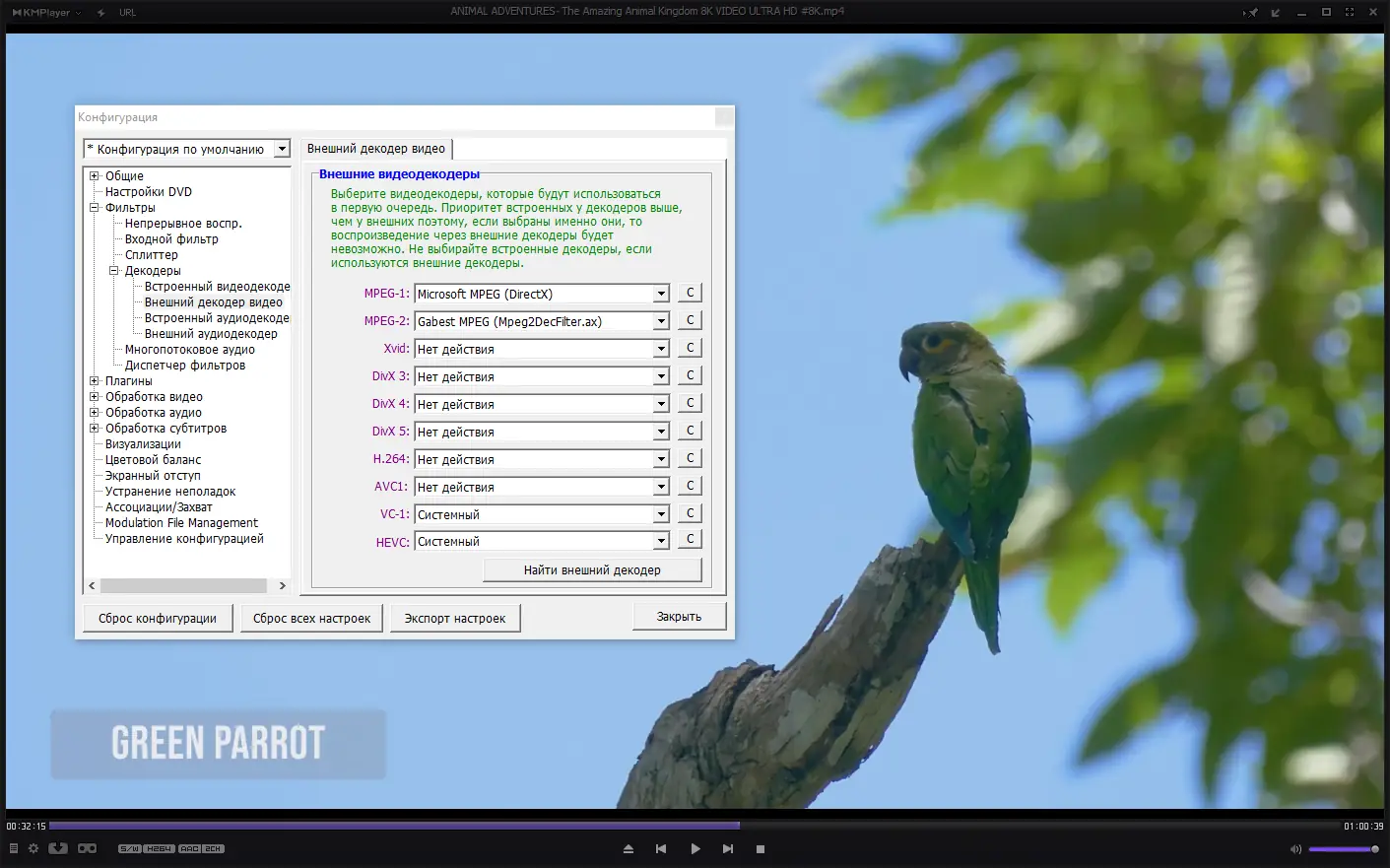Click 'Найти внешний декодер' button
Viewport: 1390px width, 868px height.
point(592,569)
